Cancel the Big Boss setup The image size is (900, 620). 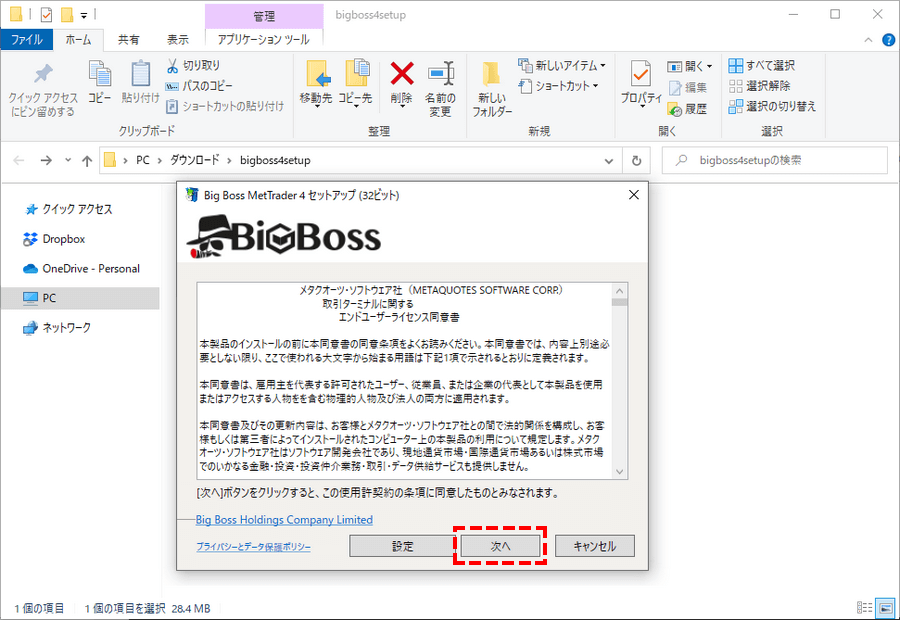(595, 546)
